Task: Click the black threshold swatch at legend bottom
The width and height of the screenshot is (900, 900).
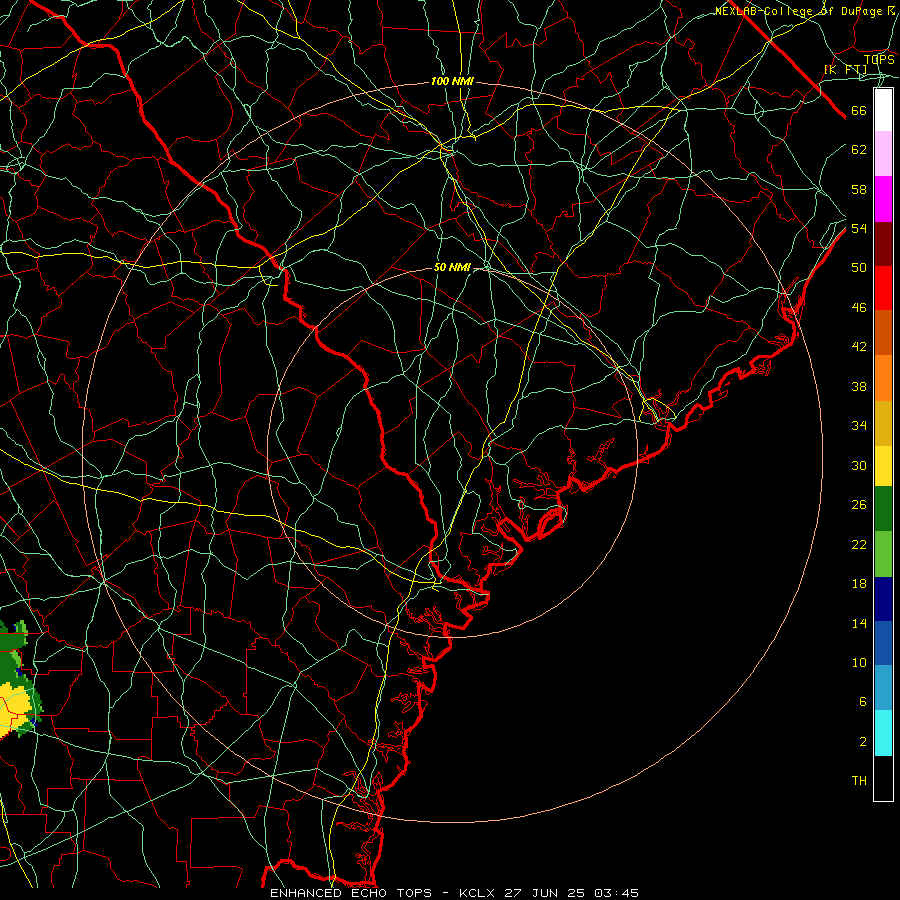Action: (x=883, y=778)
